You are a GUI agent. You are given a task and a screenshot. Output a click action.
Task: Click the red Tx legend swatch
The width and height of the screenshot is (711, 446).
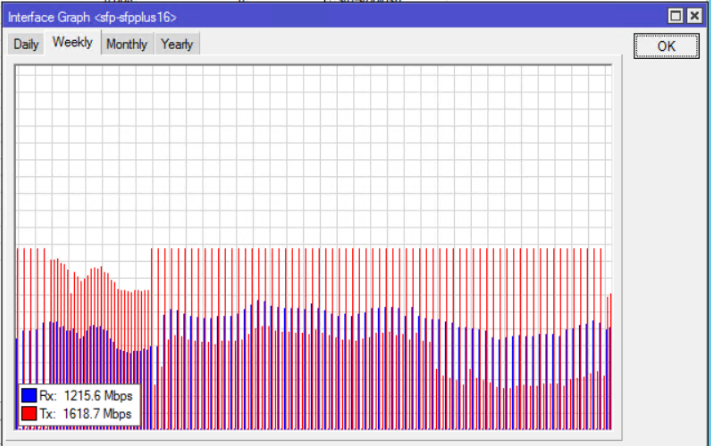(x=29, y=413)
